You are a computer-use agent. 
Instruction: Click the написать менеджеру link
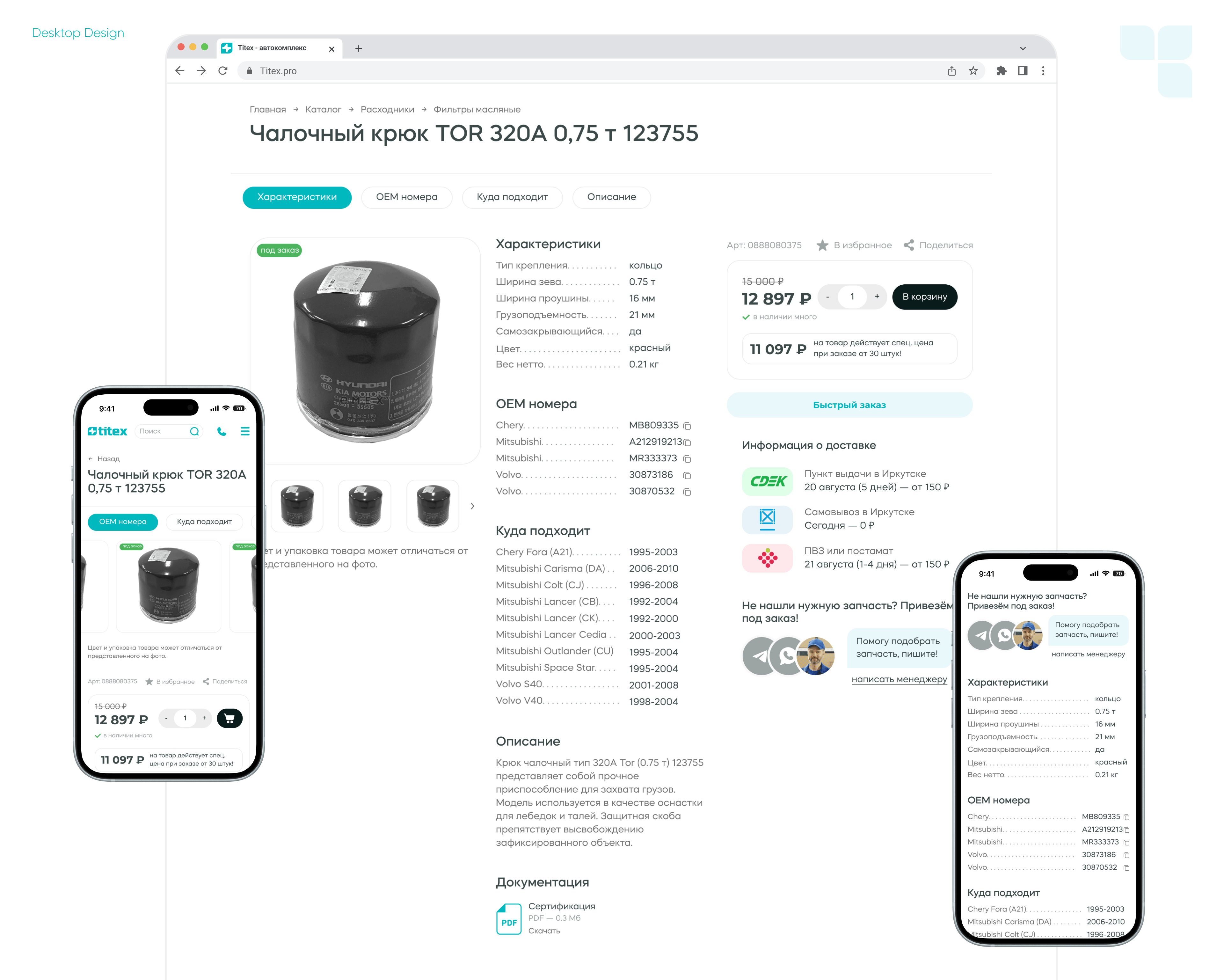pyautogui.click(x=899, y=680)
